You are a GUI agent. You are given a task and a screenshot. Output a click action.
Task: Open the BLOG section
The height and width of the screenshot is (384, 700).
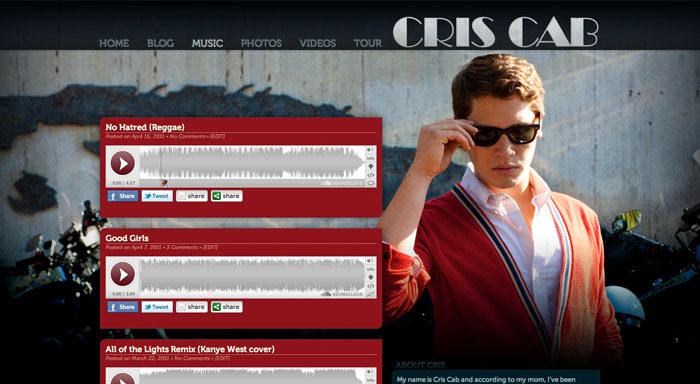[160, 43]
